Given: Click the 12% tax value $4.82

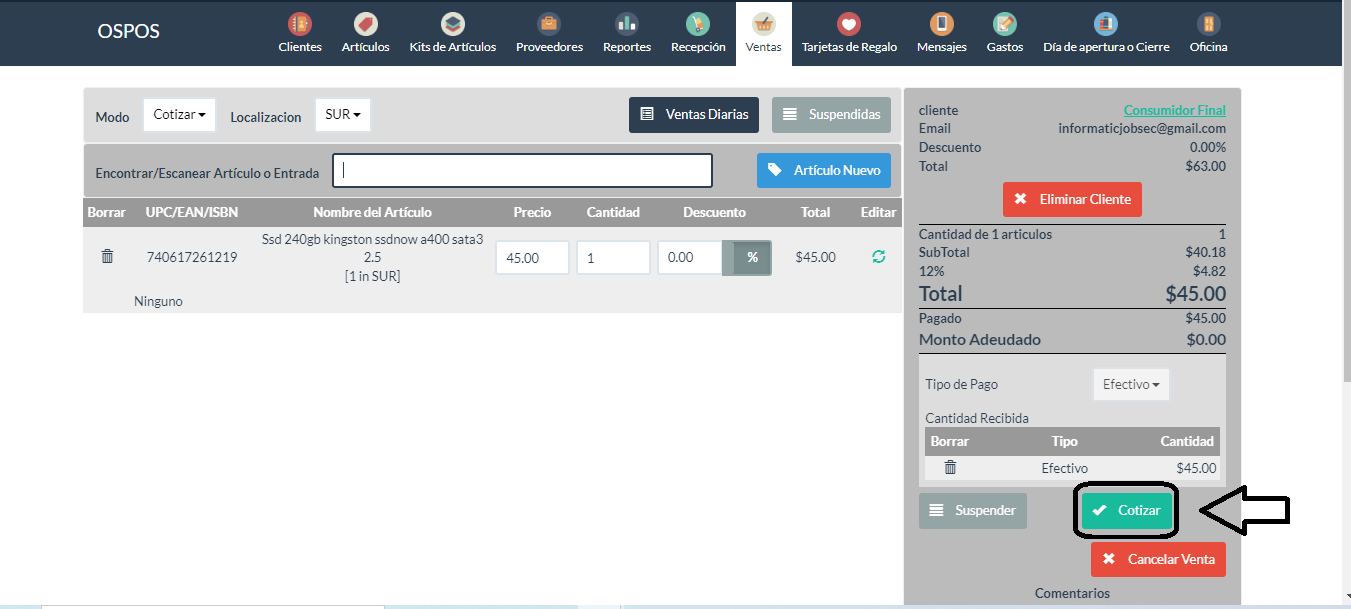Looking at the screenshot, I should (x=1209, y=270).
